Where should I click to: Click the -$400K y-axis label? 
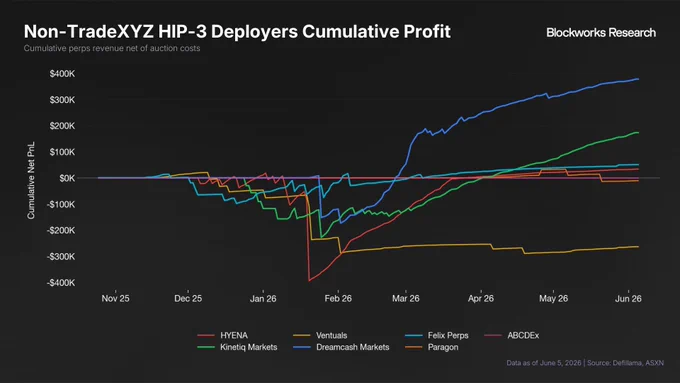coord(61,283)
